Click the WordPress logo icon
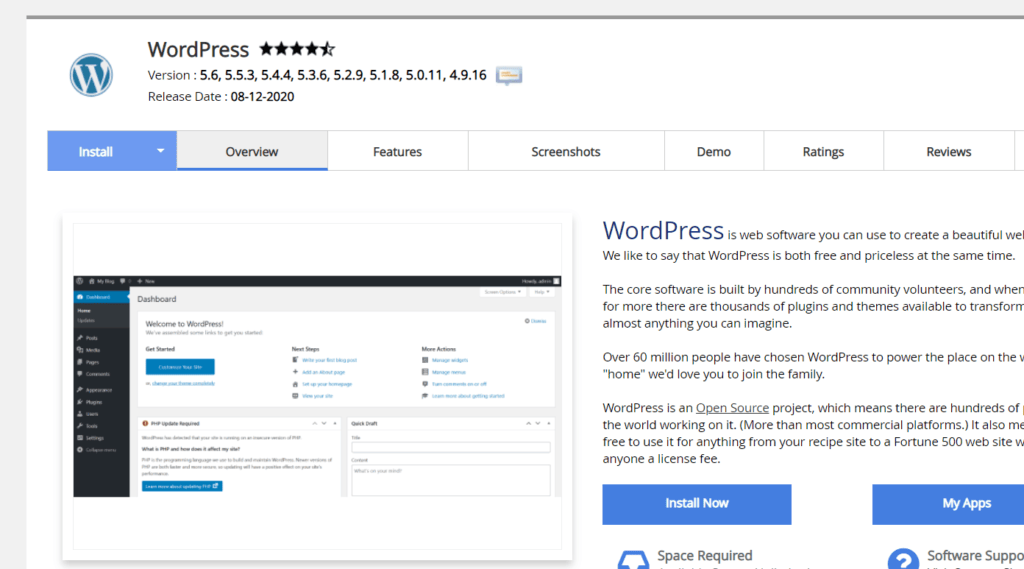The height and width of the screenshot is (569, 1024). point(91,75)
